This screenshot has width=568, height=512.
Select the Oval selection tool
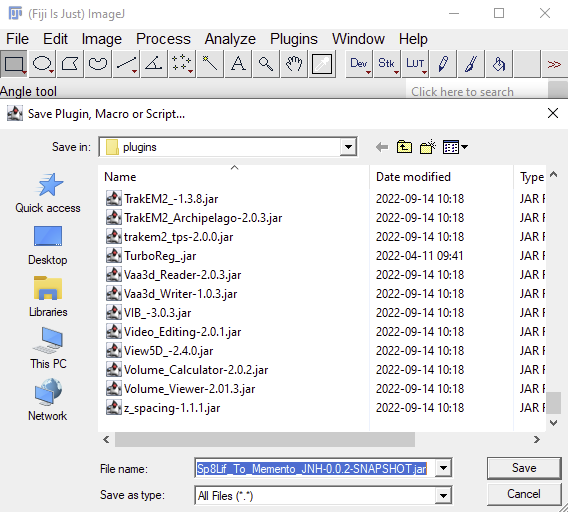pyautogui.click(x=42, y=64)
